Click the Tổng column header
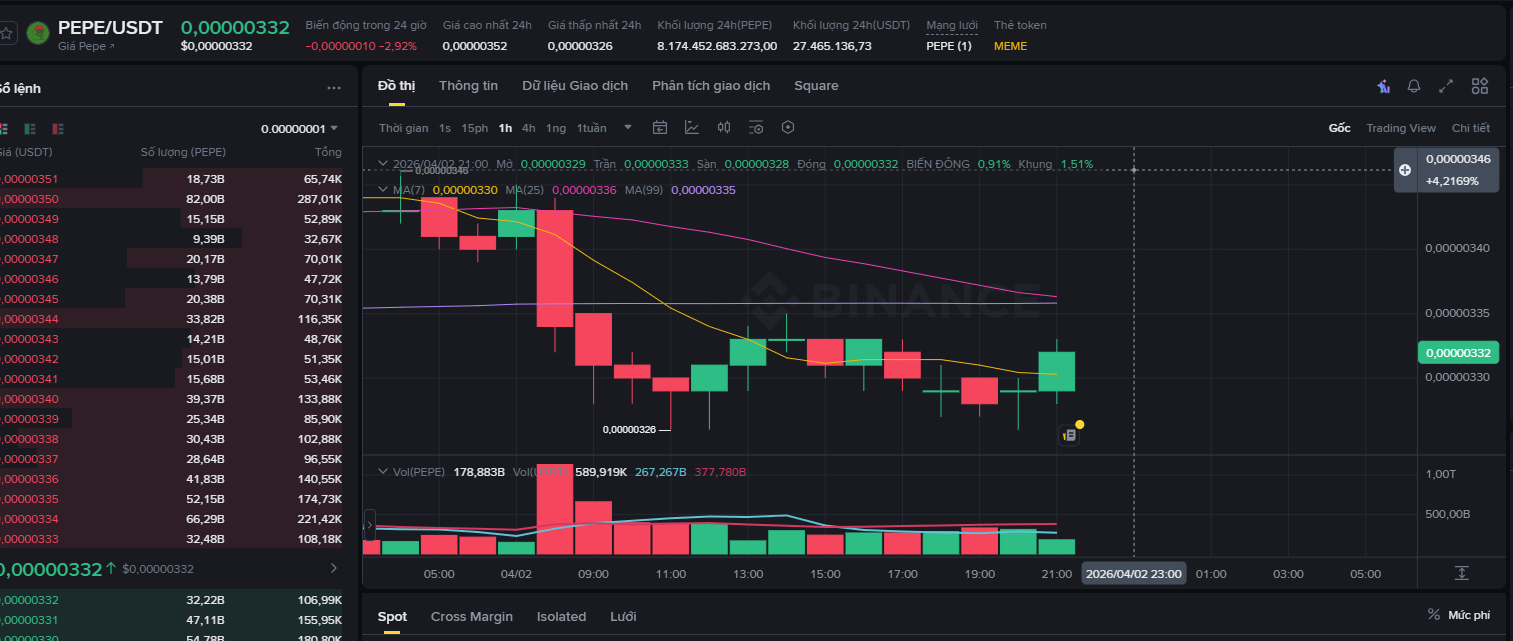 point(328,152)
